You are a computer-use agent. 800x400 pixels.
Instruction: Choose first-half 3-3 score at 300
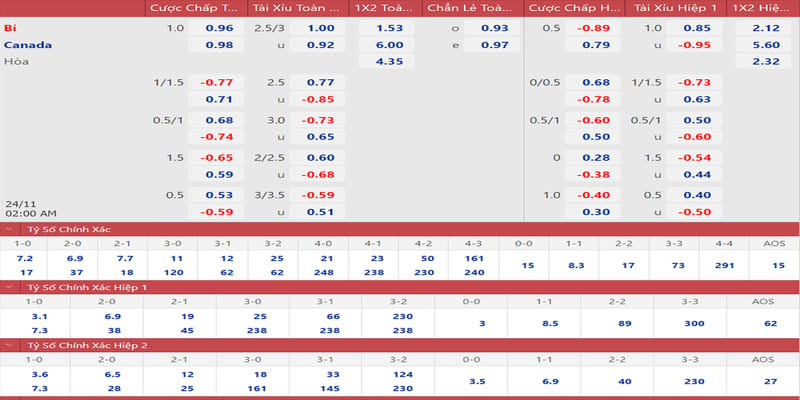(689, 323)
